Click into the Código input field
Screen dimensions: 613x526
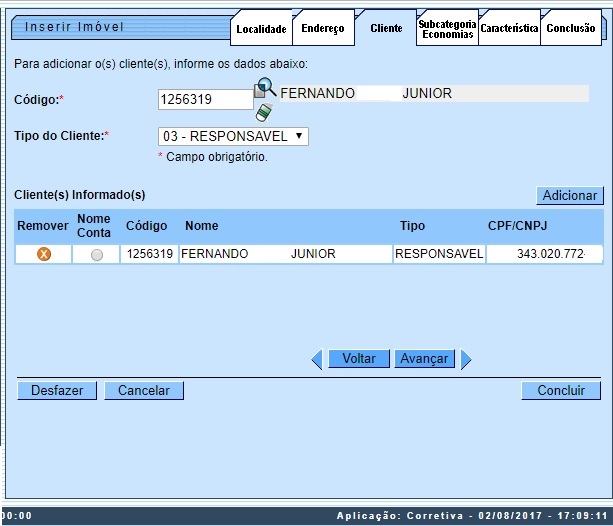click(x=205, y=99)
